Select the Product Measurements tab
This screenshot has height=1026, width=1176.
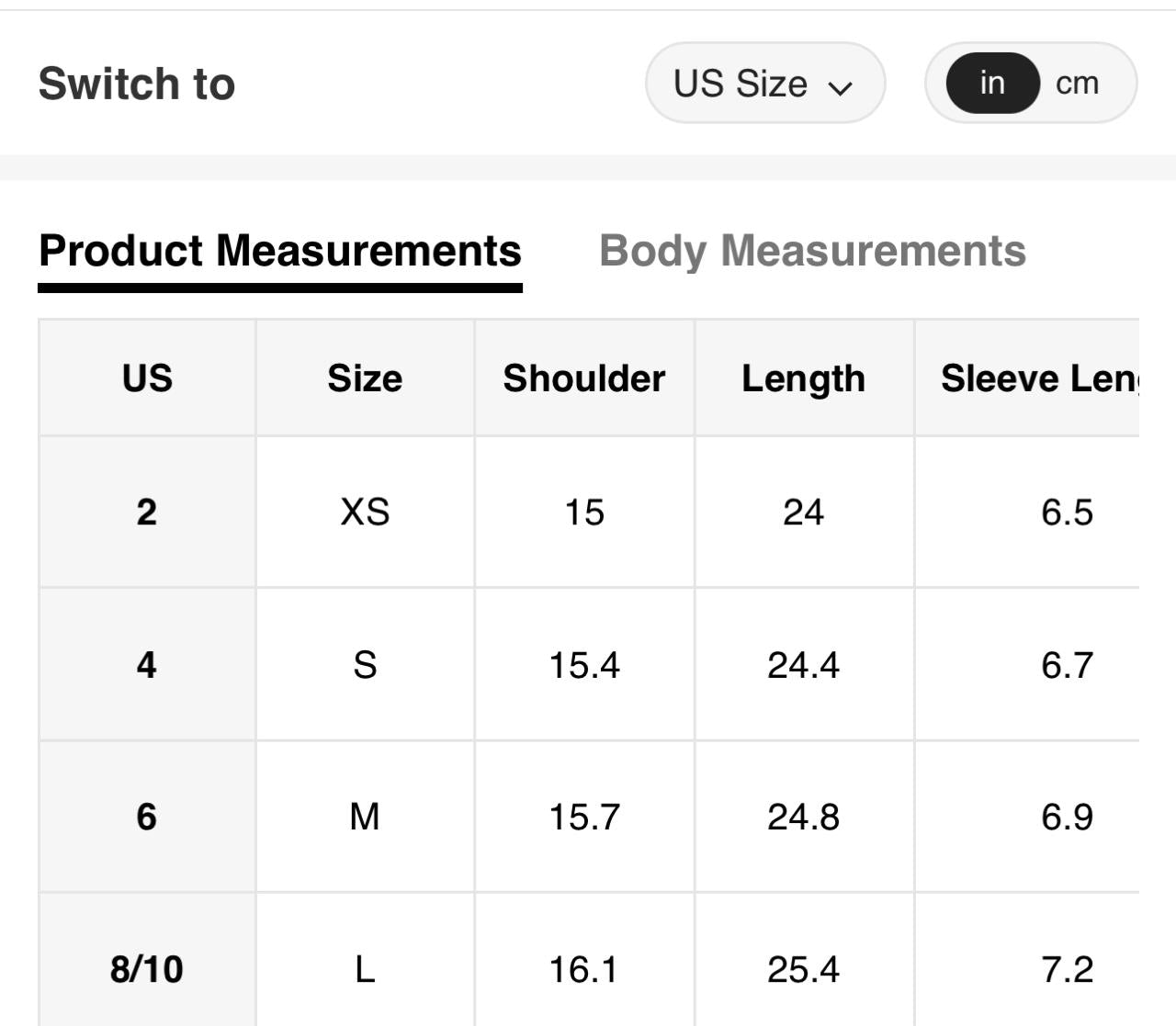click(x=280, y=251)
